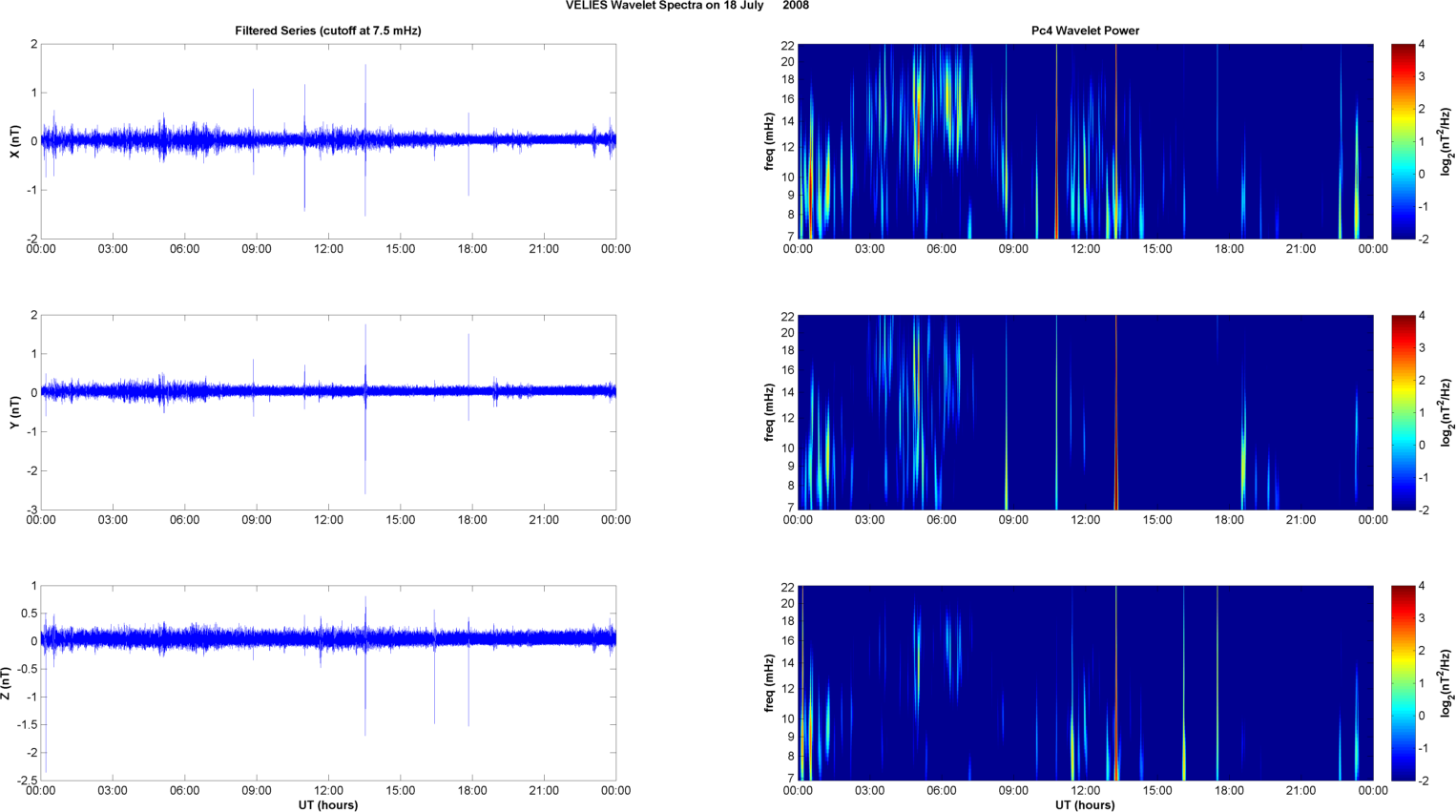Click the VELIES Wavelet Spectra main title

[x=687, y=6]
